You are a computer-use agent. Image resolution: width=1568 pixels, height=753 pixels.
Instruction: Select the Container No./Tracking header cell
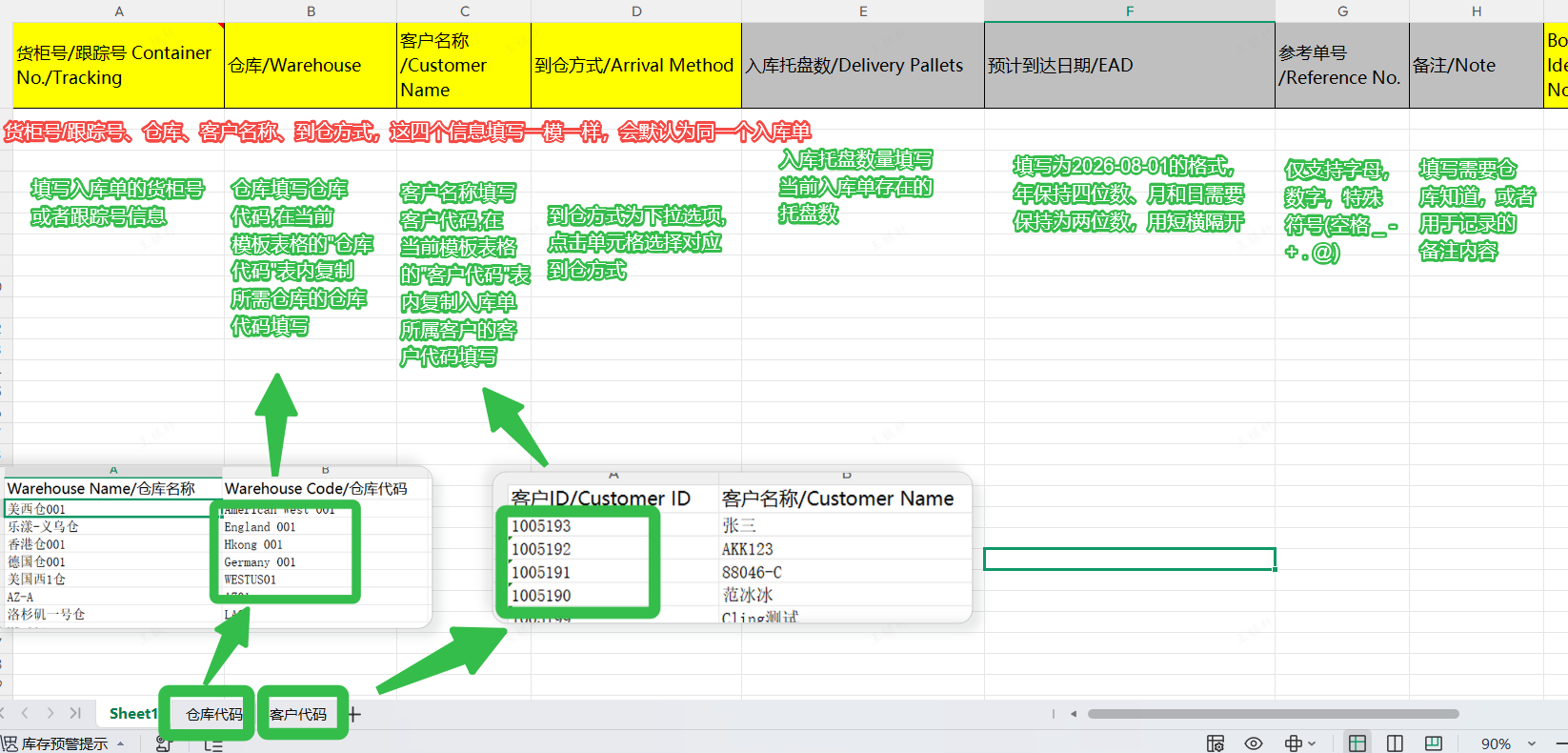click(119, 65)
